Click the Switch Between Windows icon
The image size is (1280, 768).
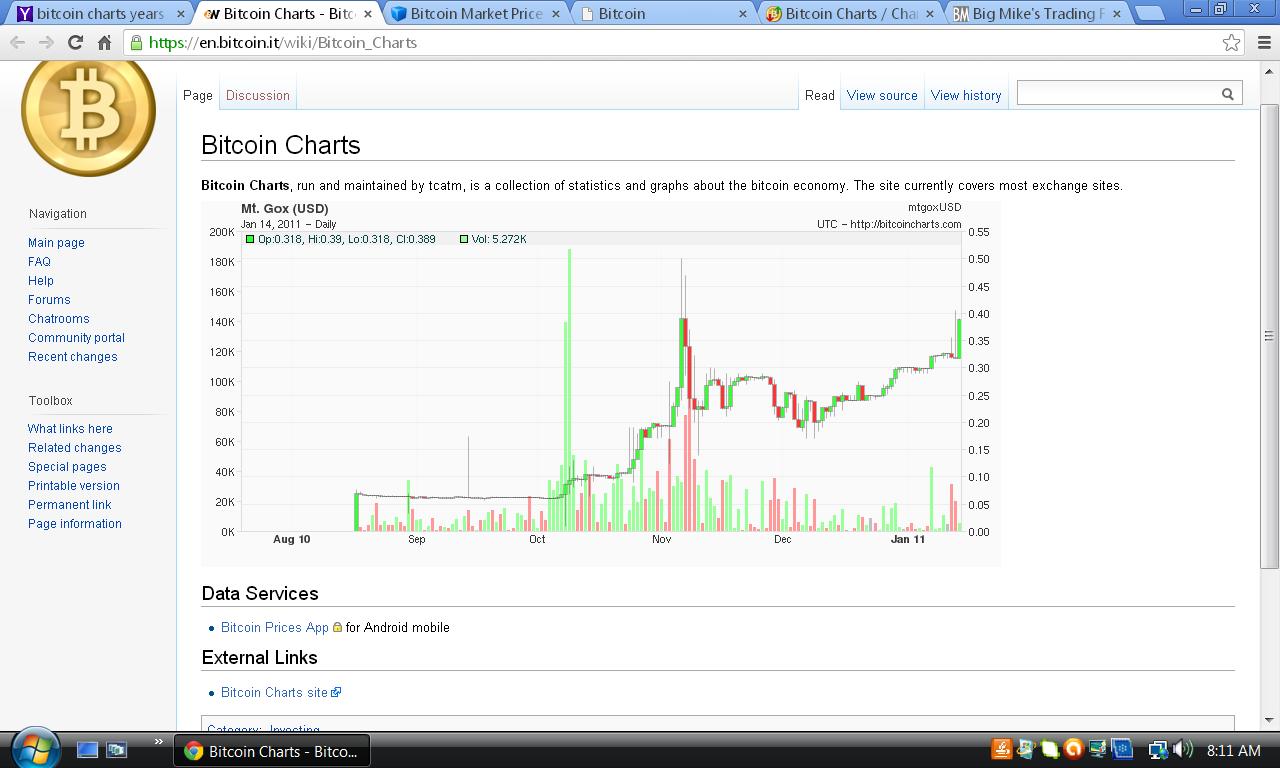pyautogui.click(x=117, y=749)
